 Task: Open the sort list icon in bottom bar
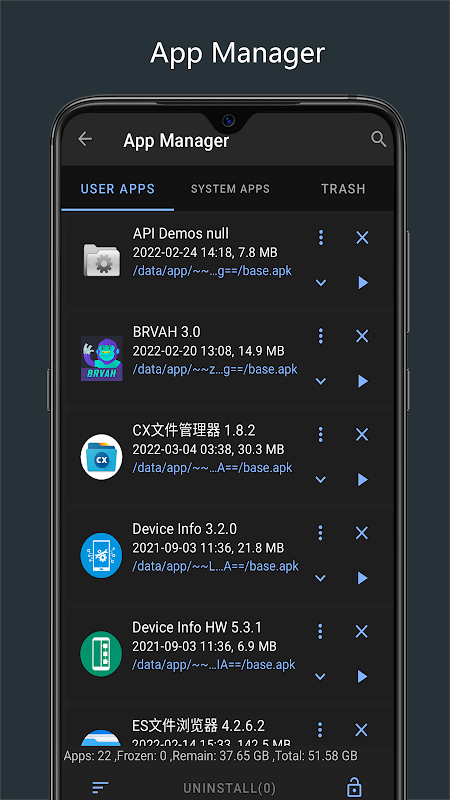[x=101, y=787]
